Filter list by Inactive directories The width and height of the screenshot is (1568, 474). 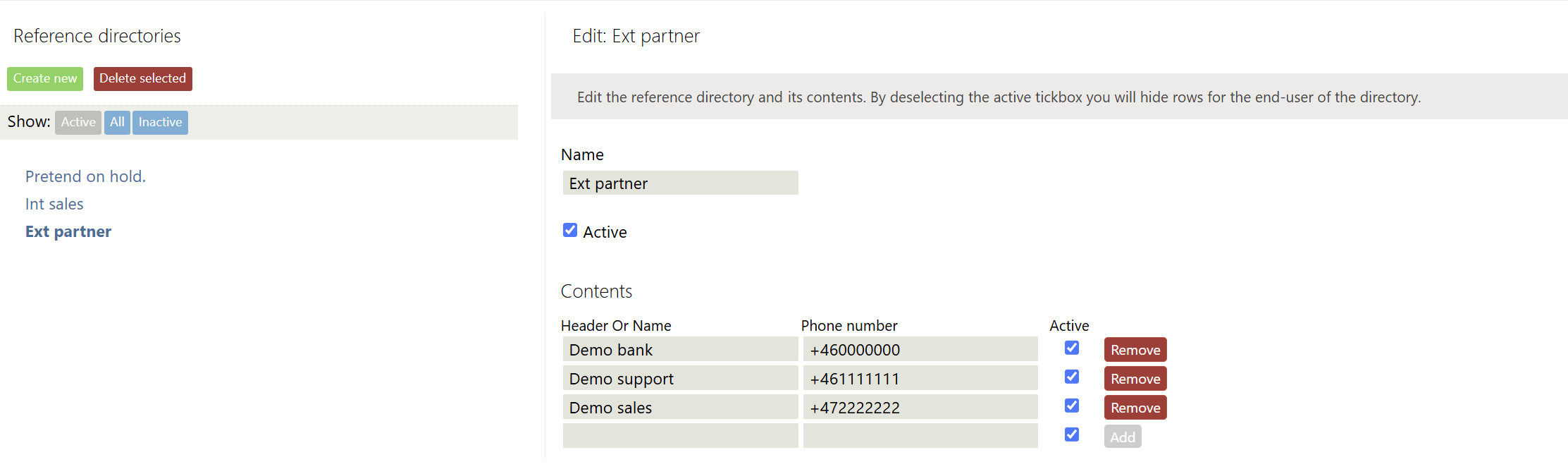(x=160, y=122)
